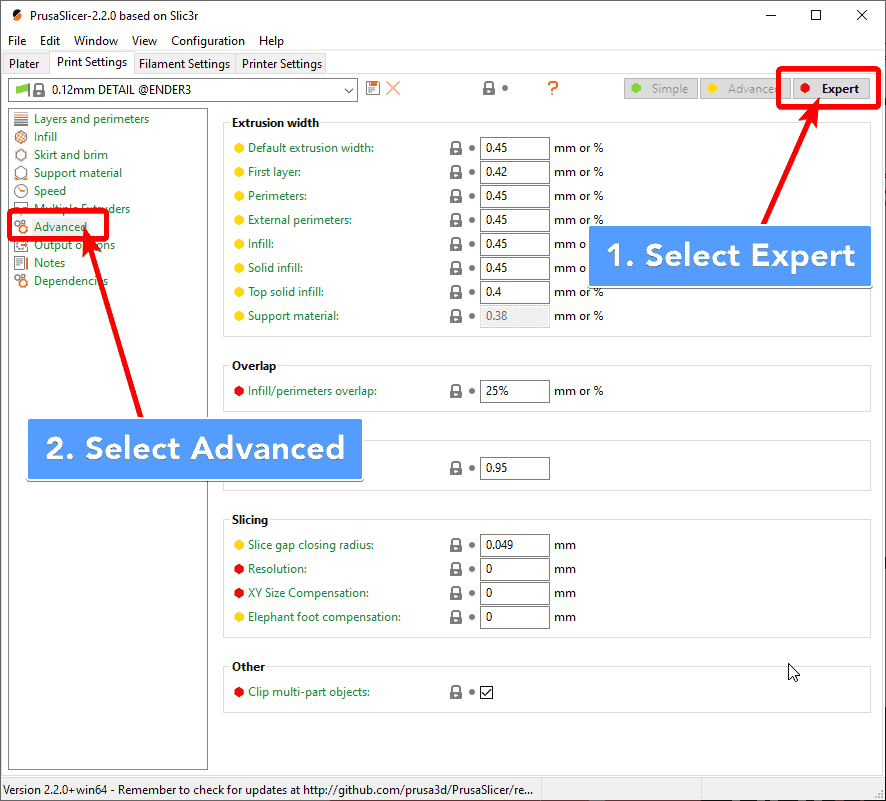Click lock icon for Infill width

(x=455, y=244)
